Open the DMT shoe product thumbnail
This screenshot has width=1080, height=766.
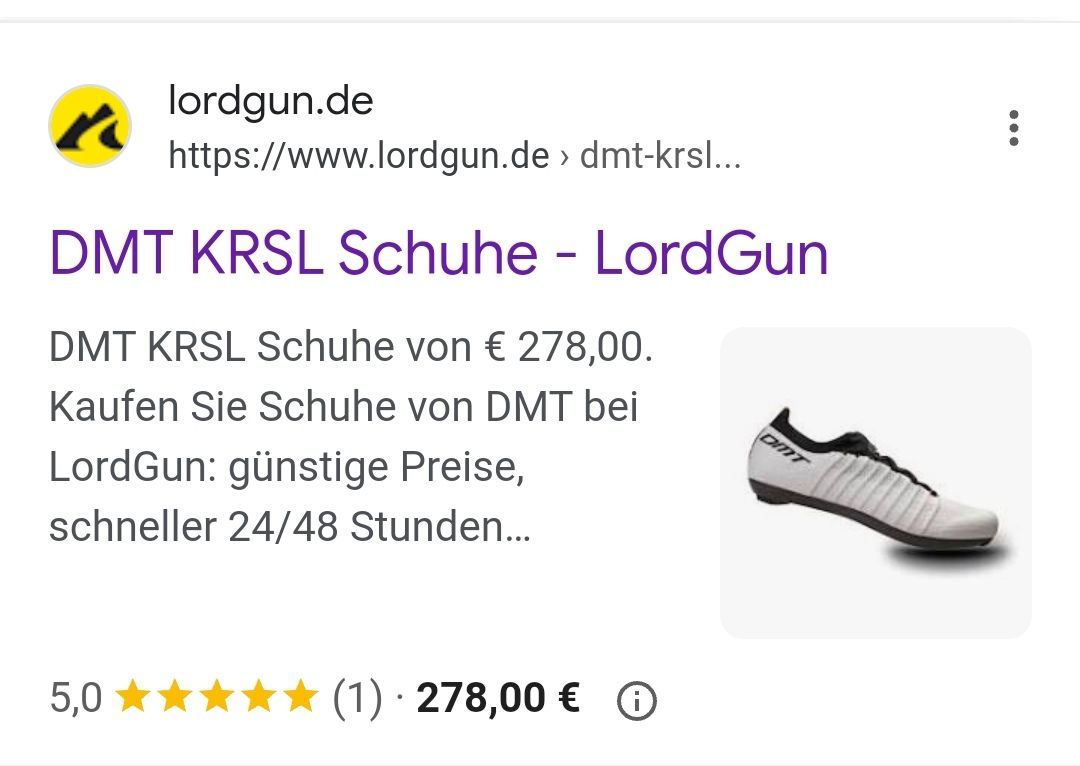point(875,483)
